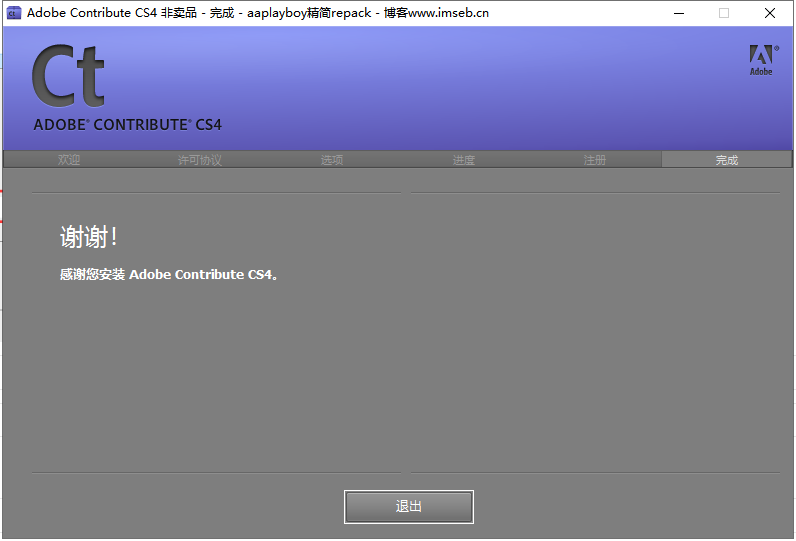Click the 退出 button to exit installer

[x=408, y=506]
